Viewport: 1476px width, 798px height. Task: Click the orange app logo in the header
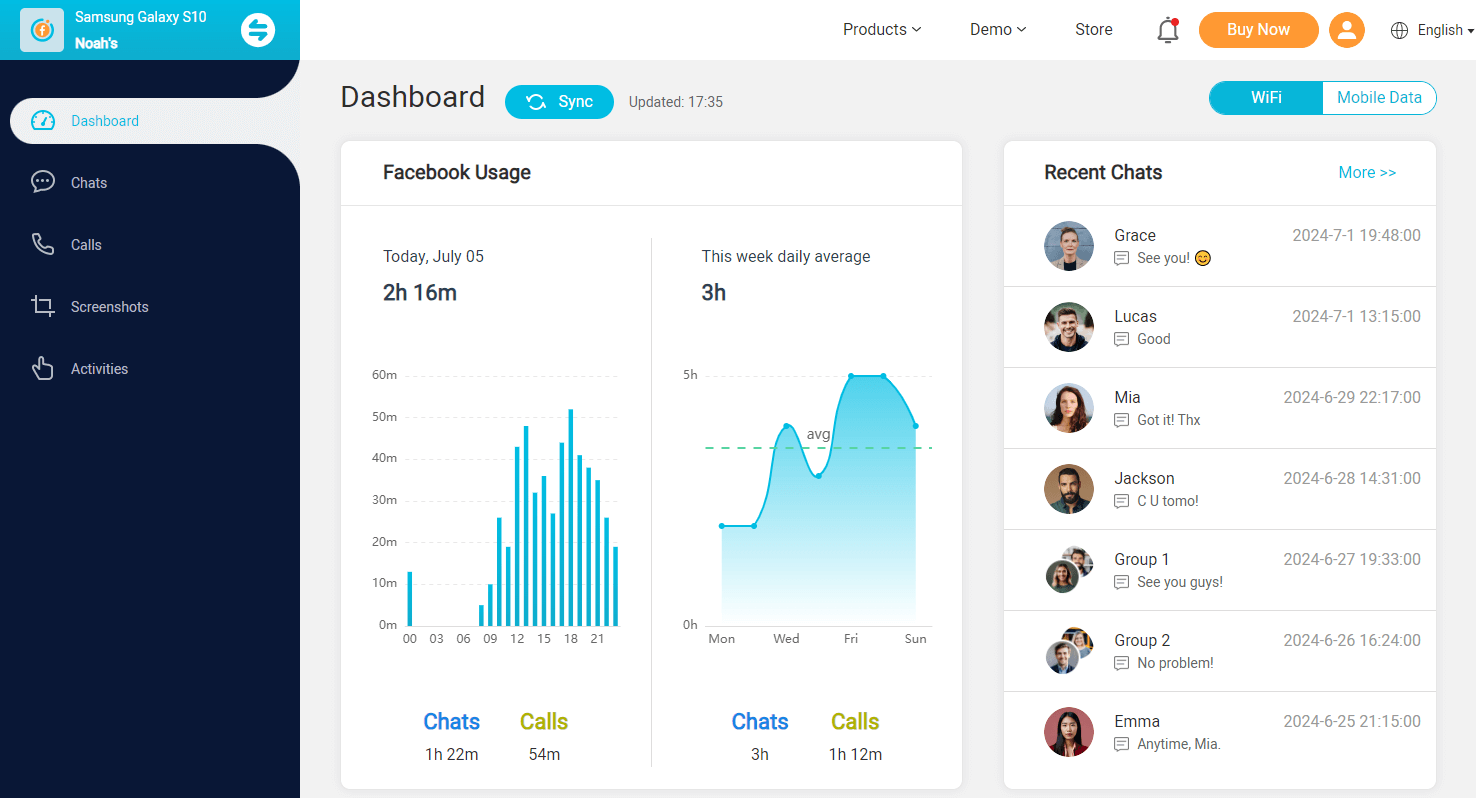[42, 30]
